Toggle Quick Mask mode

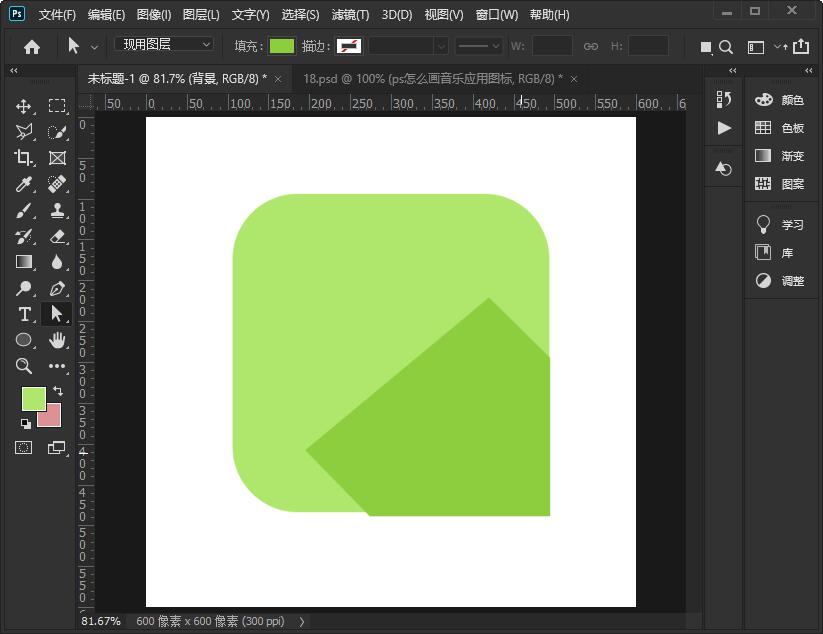pos(24,448)
